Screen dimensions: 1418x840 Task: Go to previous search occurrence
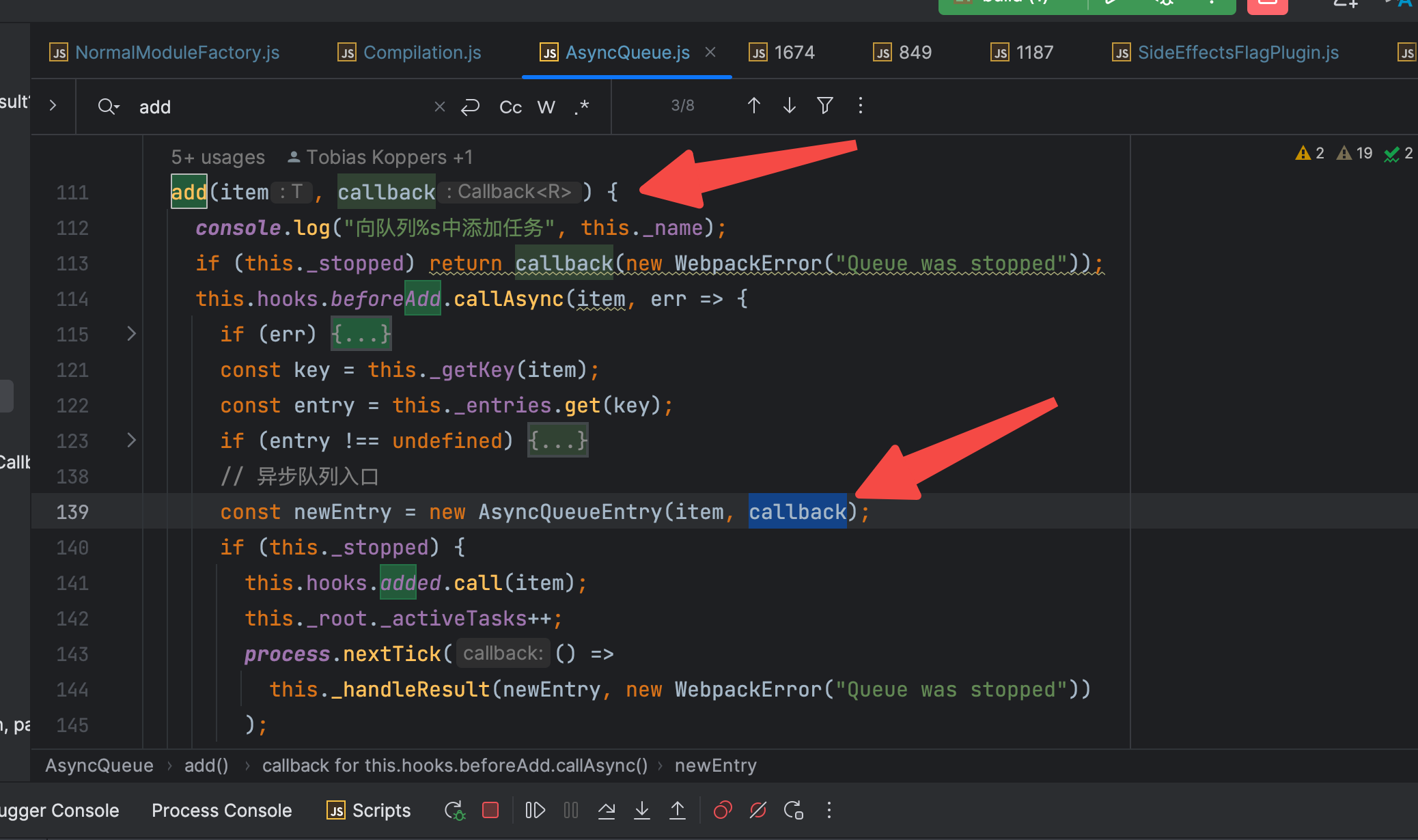click(754, 106)
